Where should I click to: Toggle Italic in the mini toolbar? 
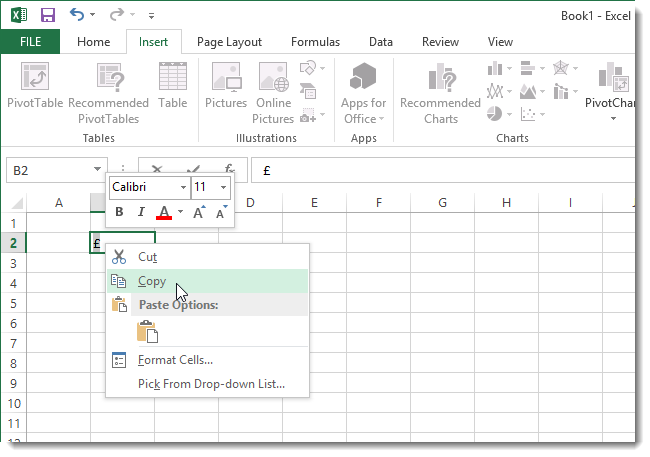pos(141,212)
